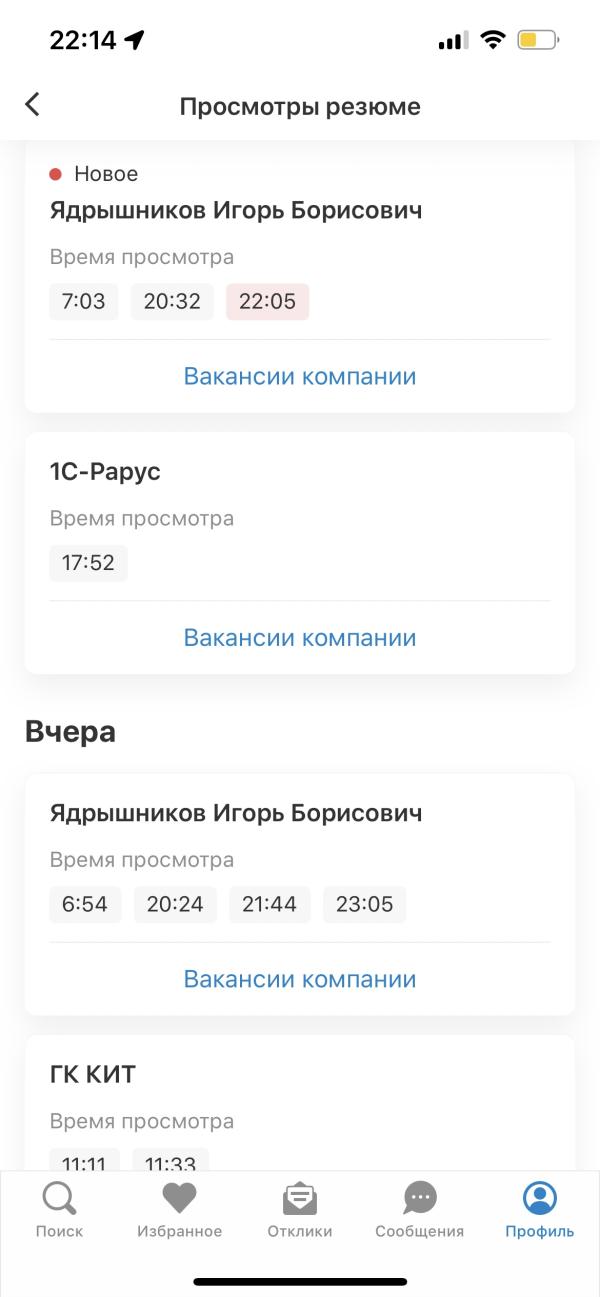
Task: Tap the Вчера section header
Action: (x=70, y=732)
